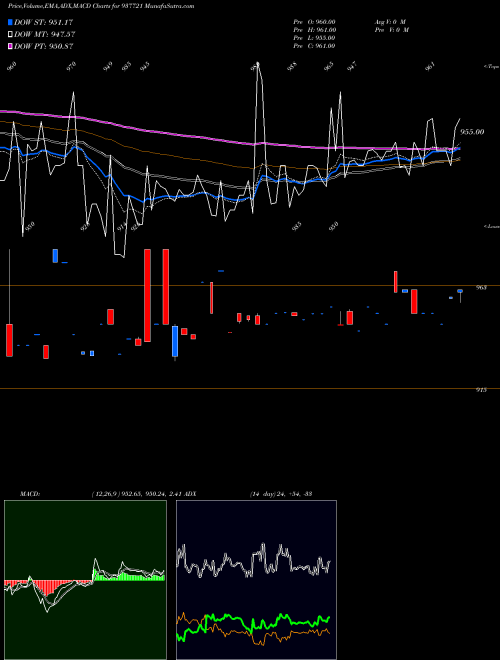This screenshot has width=500, height=660.
Task: Click the ADX '(14 day) 24, +34, -33' values
Action: pyautogui.click(x=281, y=493)
